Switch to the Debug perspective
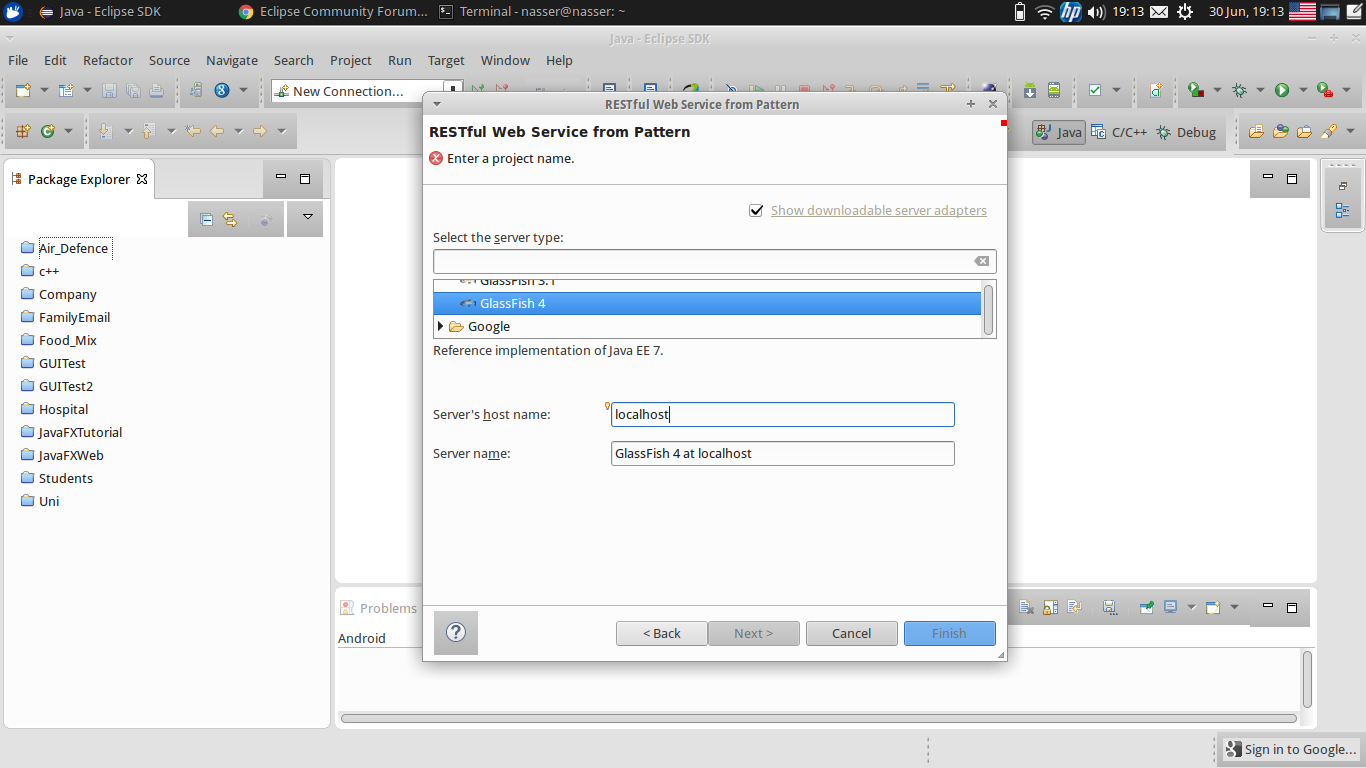The image size is (1366, 768). tap(1186, 132)
